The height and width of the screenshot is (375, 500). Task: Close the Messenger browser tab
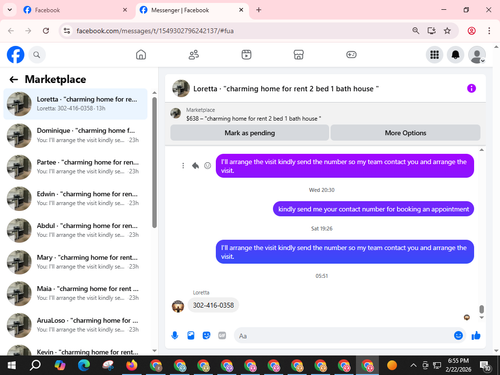click(241, 10)
